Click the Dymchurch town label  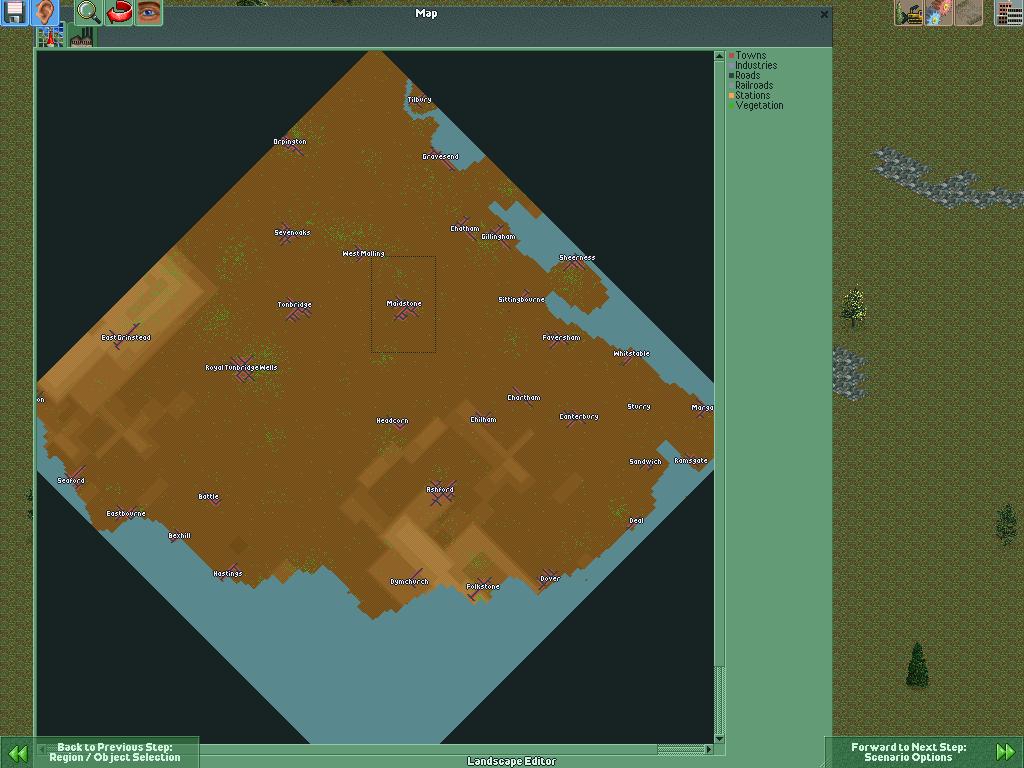[409, 581]
